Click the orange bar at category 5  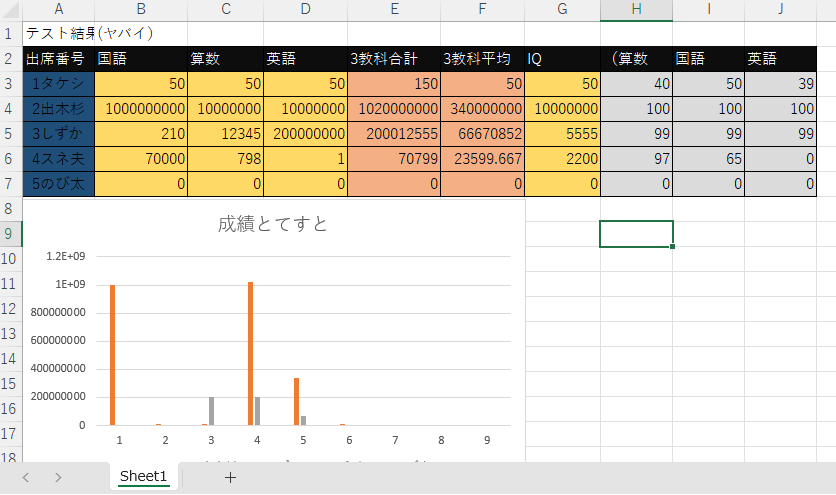[296, 402]
